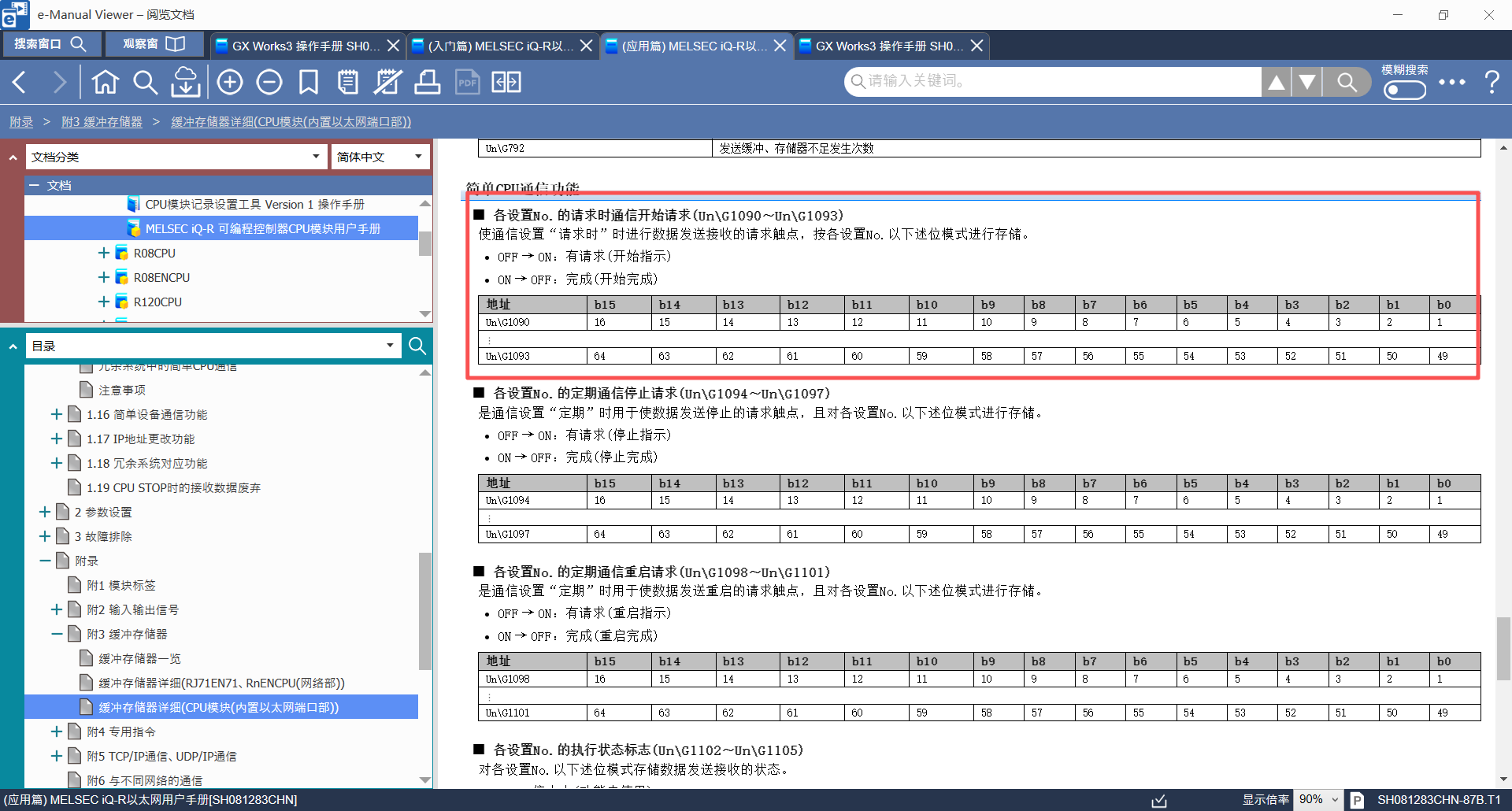
Task: Open the download manual icon
Action: coord(185,82)
